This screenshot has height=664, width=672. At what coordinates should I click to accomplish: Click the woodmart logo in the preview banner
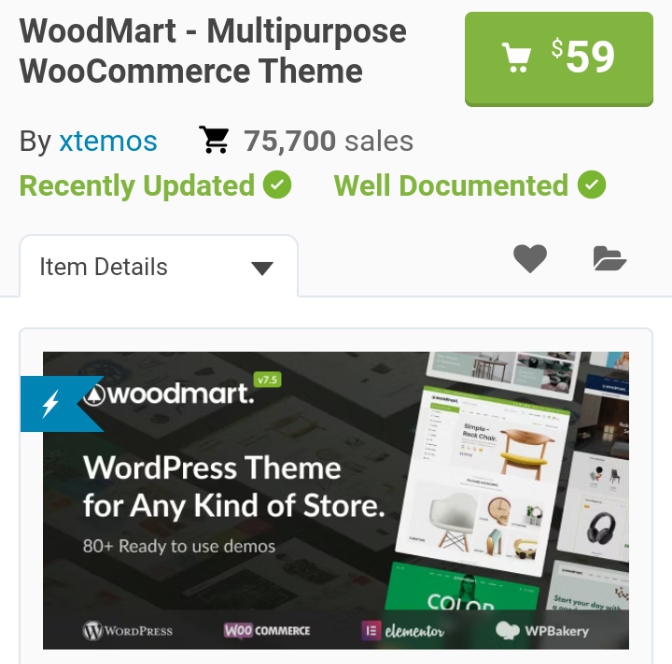(169, 394)
